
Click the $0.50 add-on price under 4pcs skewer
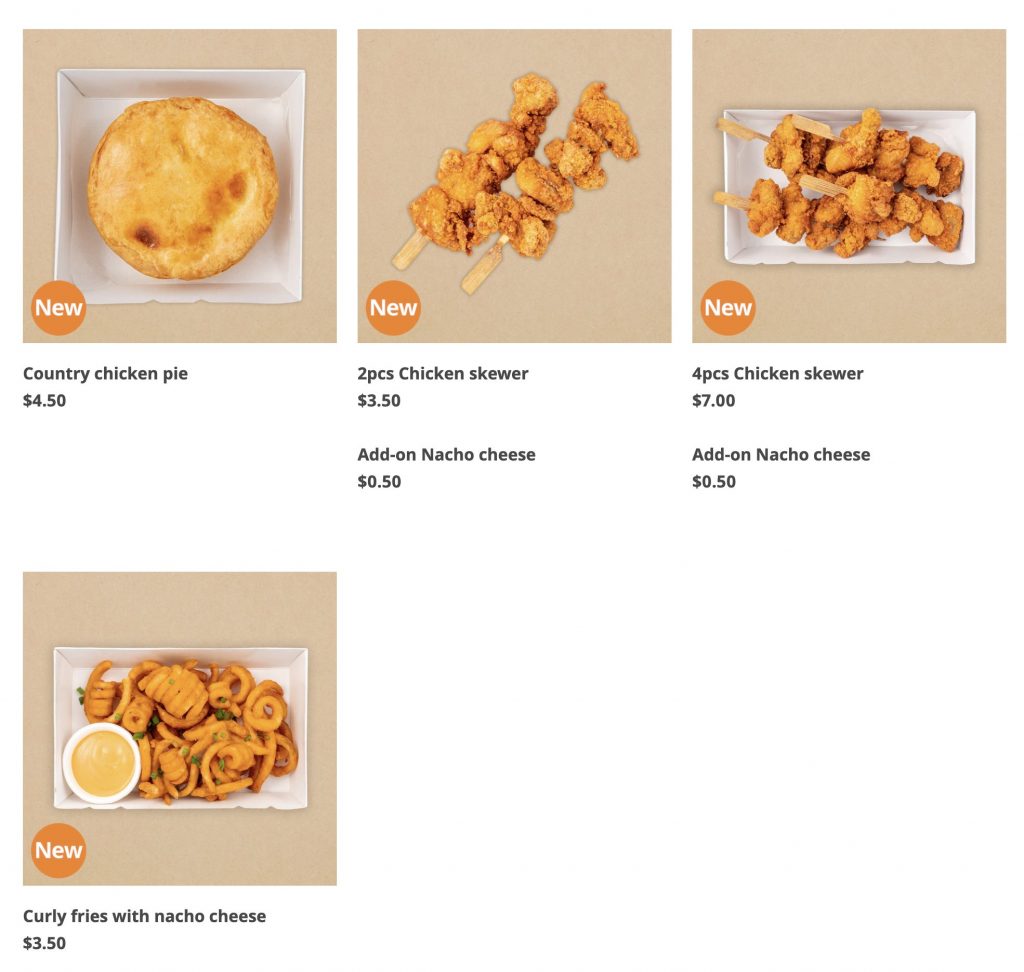pyautogui.click(x=713, y=482)
